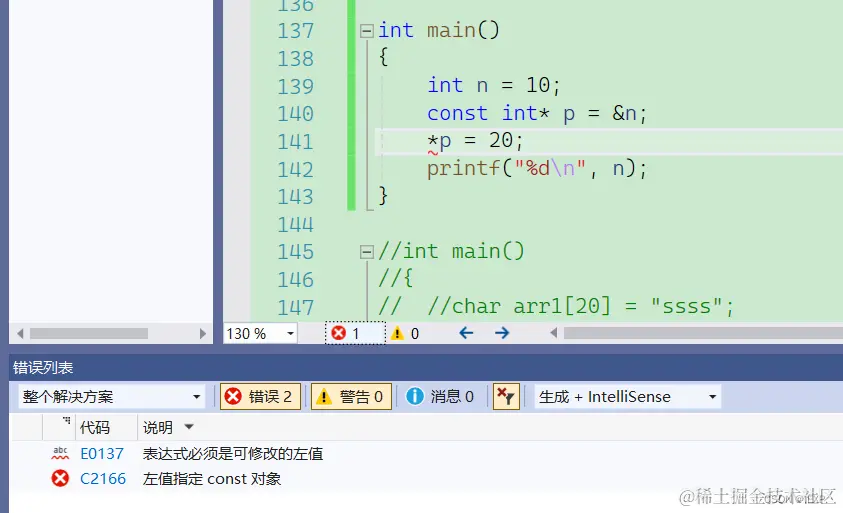The image size is (843, 513).
Task: Click the printf("%d\n", n); line
Action: click(x=537, y=169)
